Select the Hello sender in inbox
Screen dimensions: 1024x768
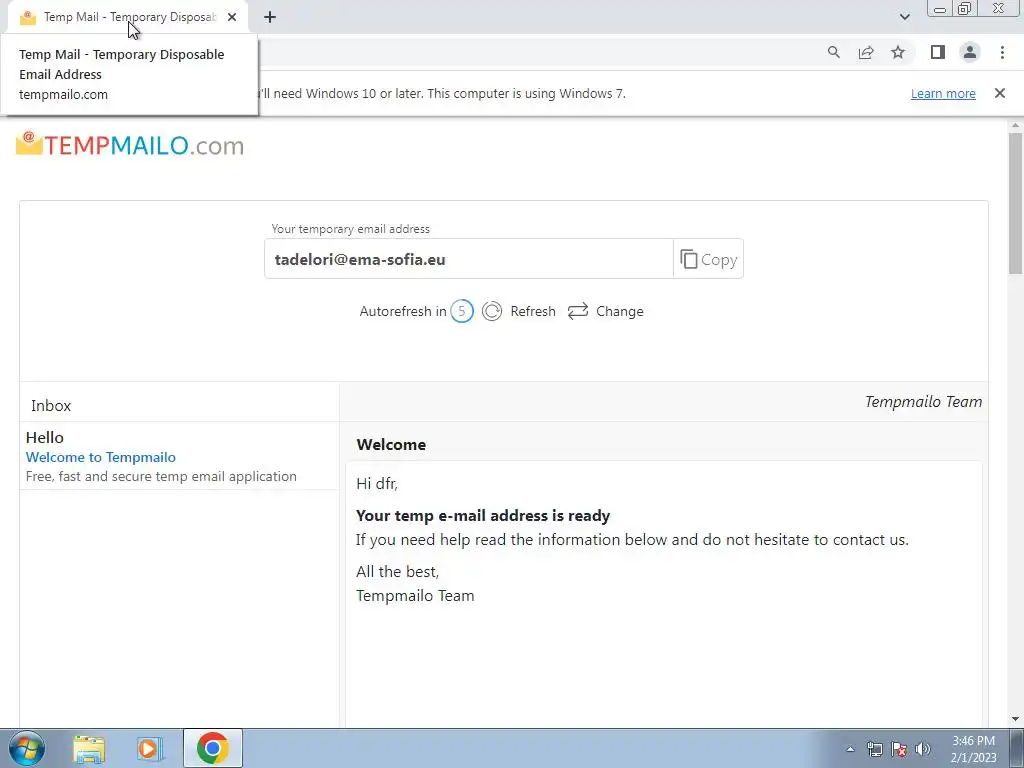[x=44, y=438]
